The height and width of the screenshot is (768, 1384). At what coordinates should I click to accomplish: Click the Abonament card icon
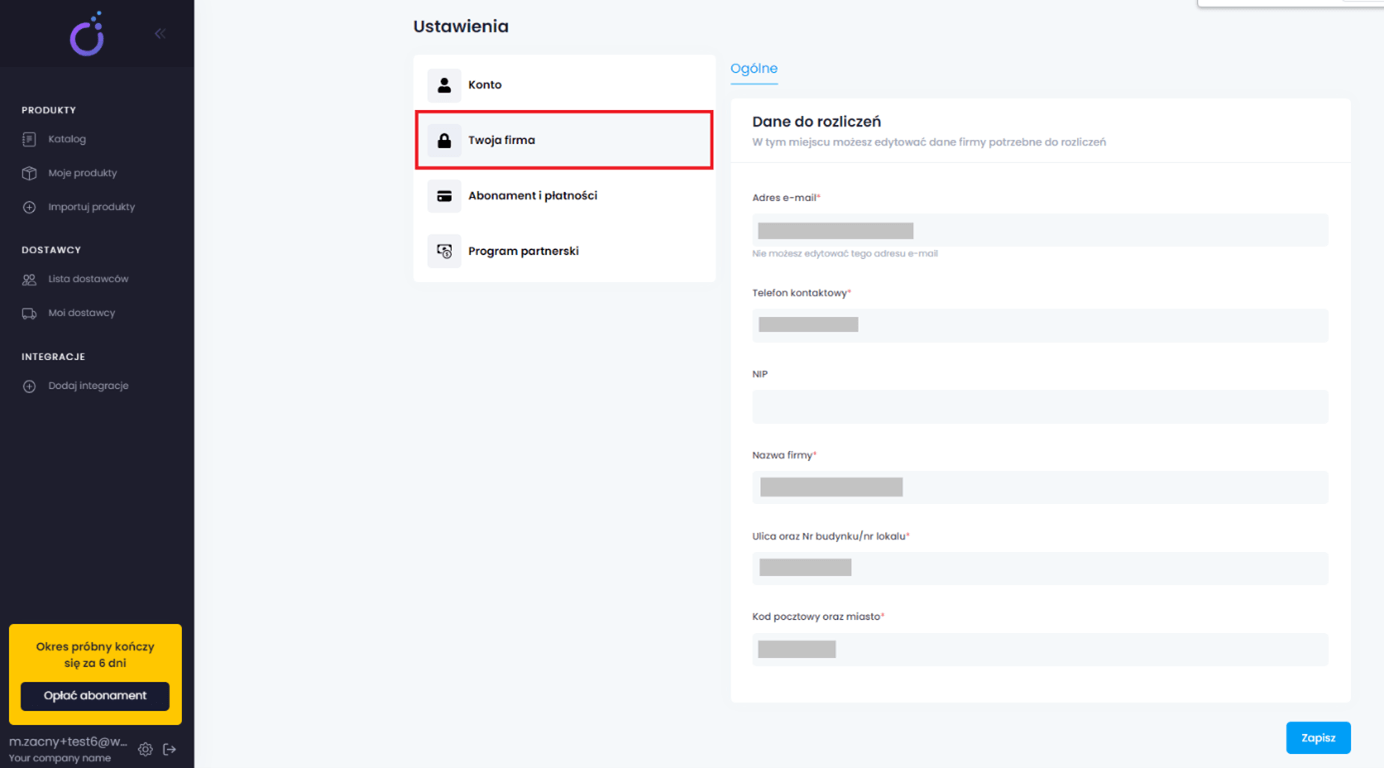click(x=444, y=196)
